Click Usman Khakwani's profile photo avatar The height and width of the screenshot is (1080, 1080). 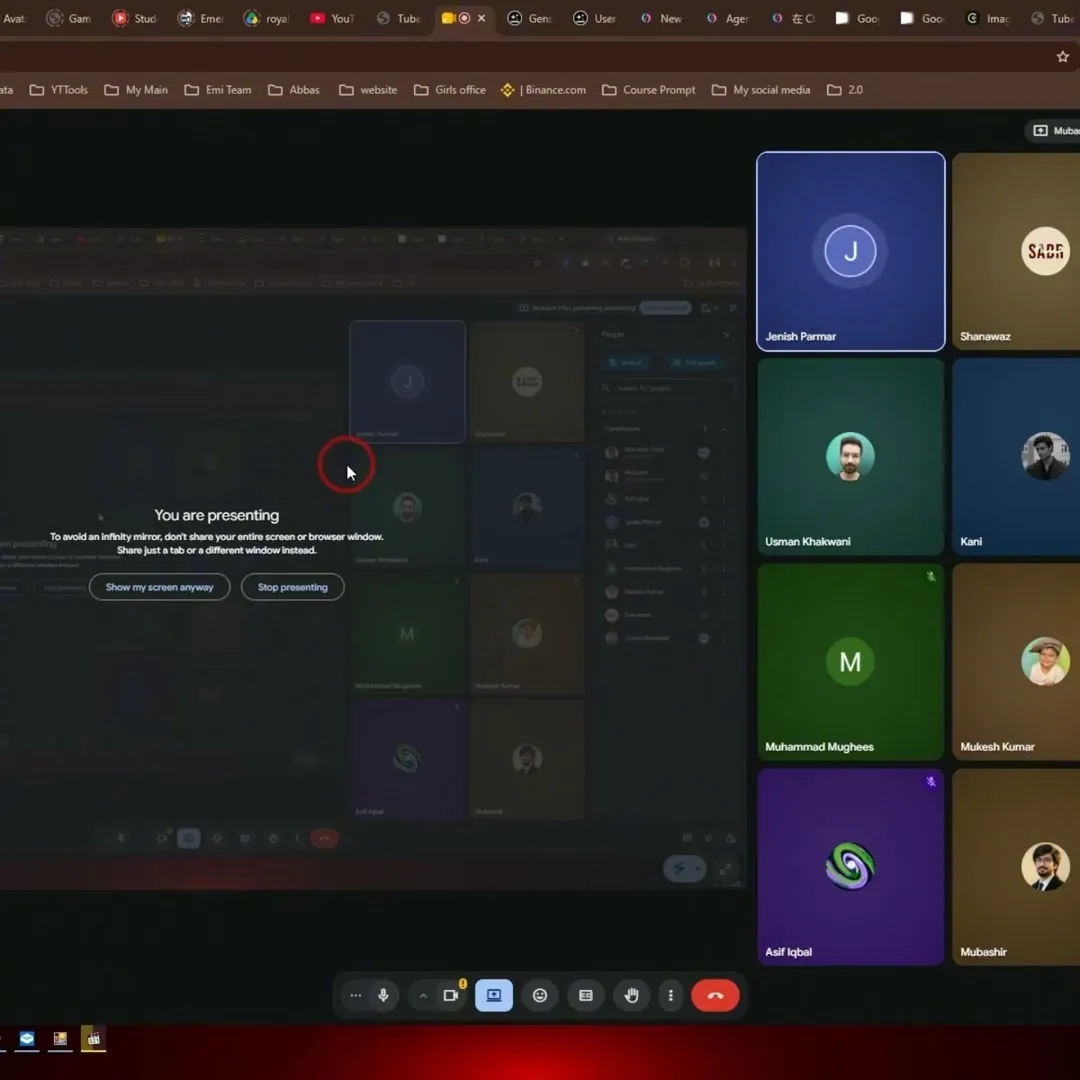(x=851, y=456)
